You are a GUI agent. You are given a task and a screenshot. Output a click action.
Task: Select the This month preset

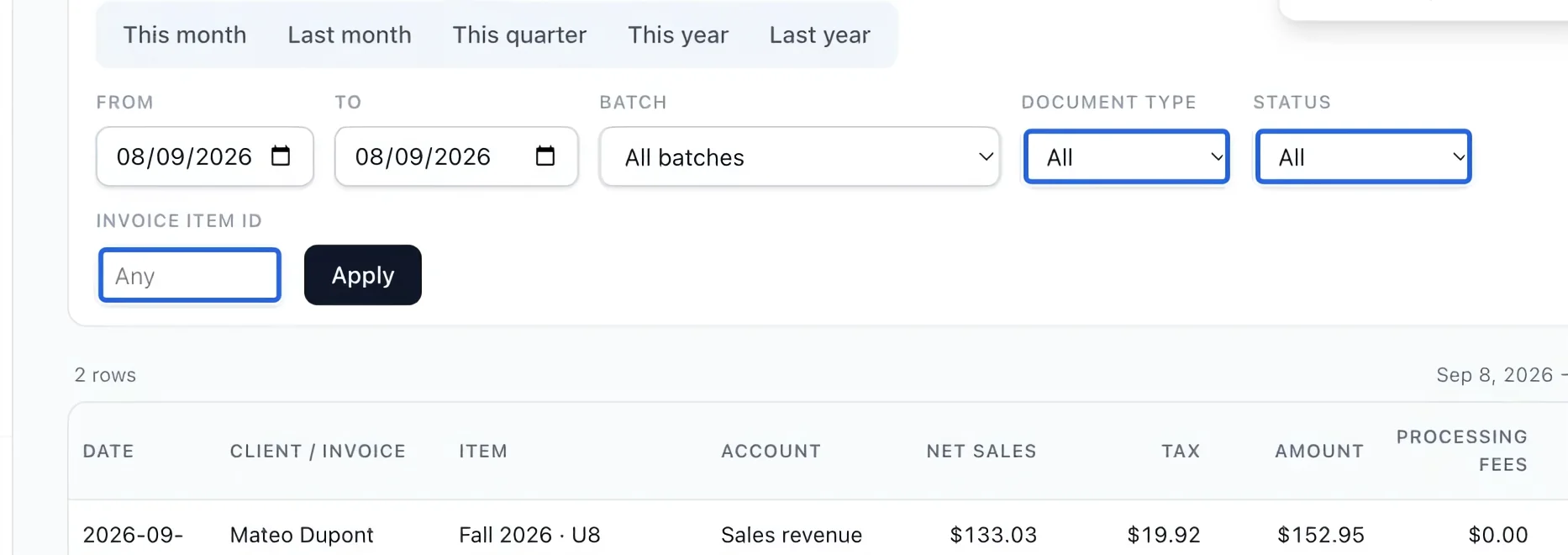(x=185, y=34)
